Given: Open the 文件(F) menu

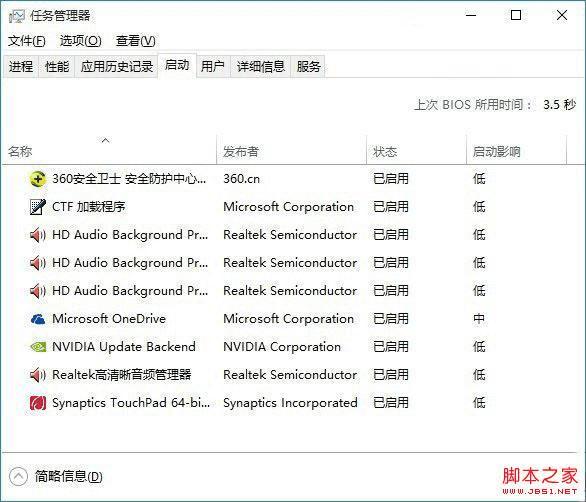Looking at the screenshot, I should (x=27, y=41).
